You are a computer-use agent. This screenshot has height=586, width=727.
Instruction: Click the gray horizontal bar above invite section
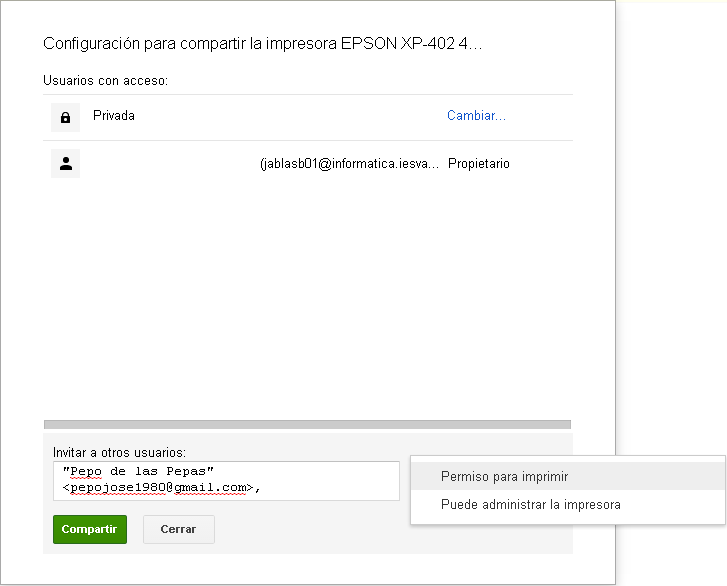(x=307, y=425)
